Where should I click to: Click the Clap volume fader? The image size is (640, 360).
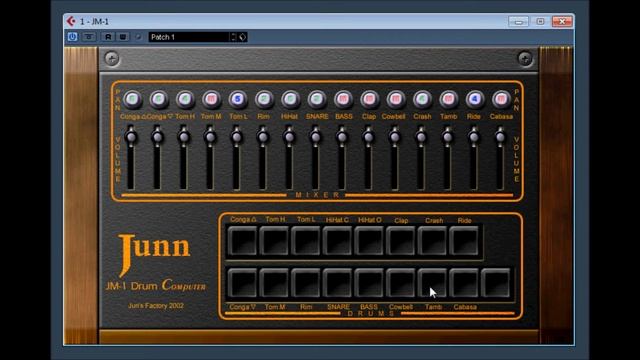pyautogui.click(x=368, y=137)
